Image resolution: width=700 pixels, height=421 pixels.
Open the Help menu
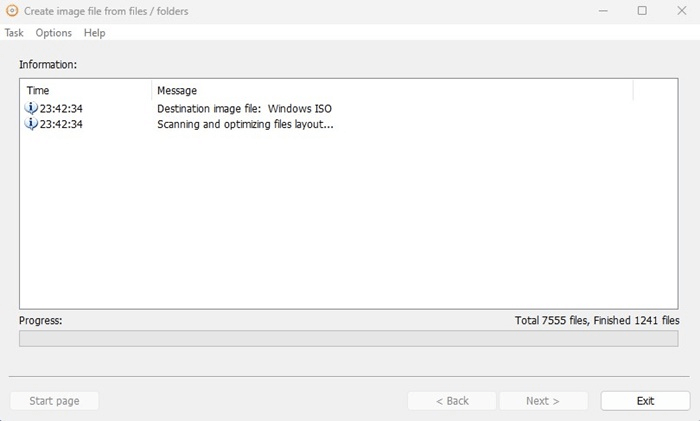click(x=94, y=33)
